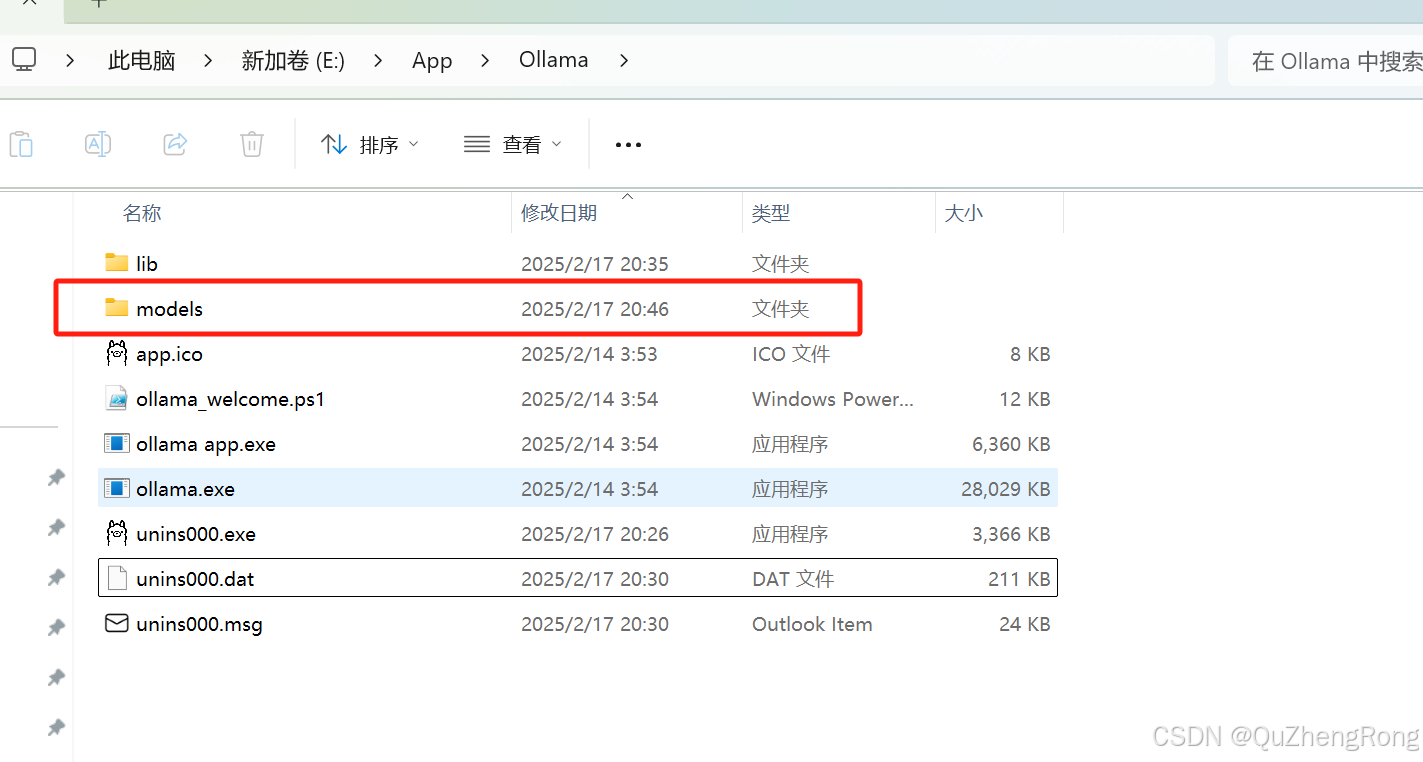This screenshot has height=762, width=1423.
Task: Select the unins000.dat file name
Action: pos(195,579)
